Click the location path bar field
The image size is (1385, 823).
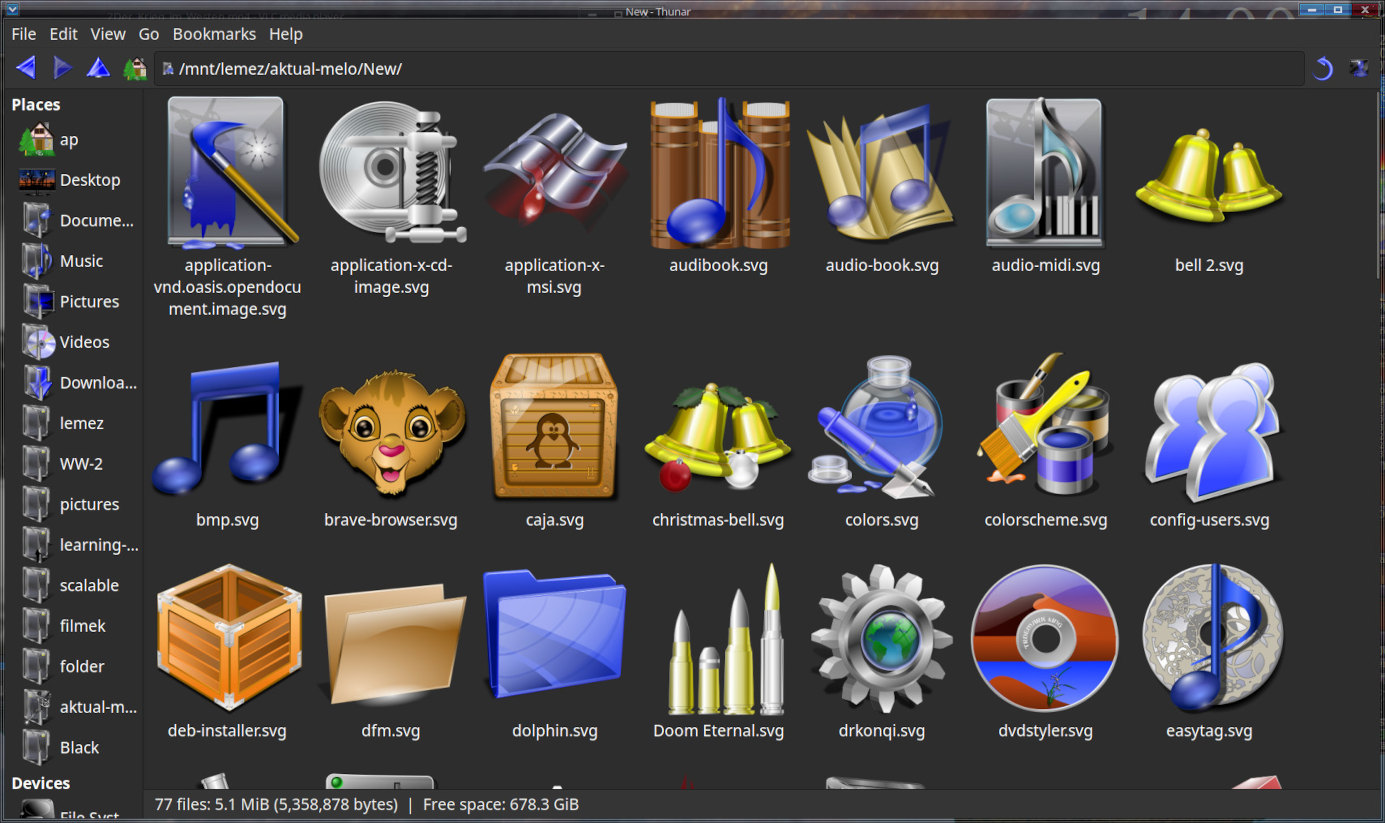click(x=730, y=69)
